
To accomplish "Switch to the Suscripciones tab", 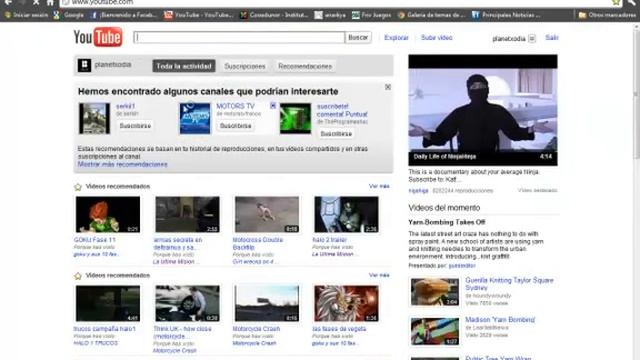I will (244, 66).
